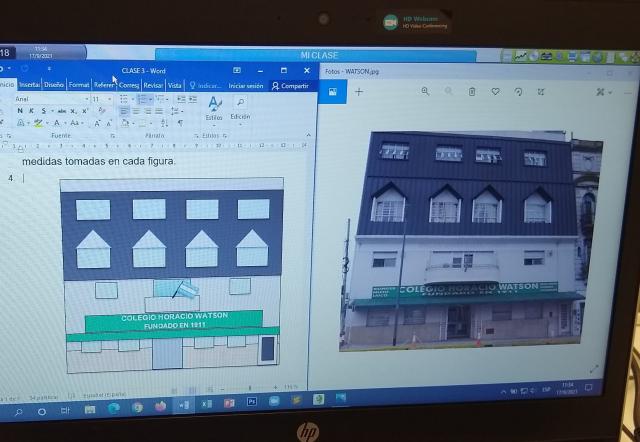Toggle bold (N) formatting in Word
Image resolution: width=640 pixels, height=442 pixels.
pos(20,111)
